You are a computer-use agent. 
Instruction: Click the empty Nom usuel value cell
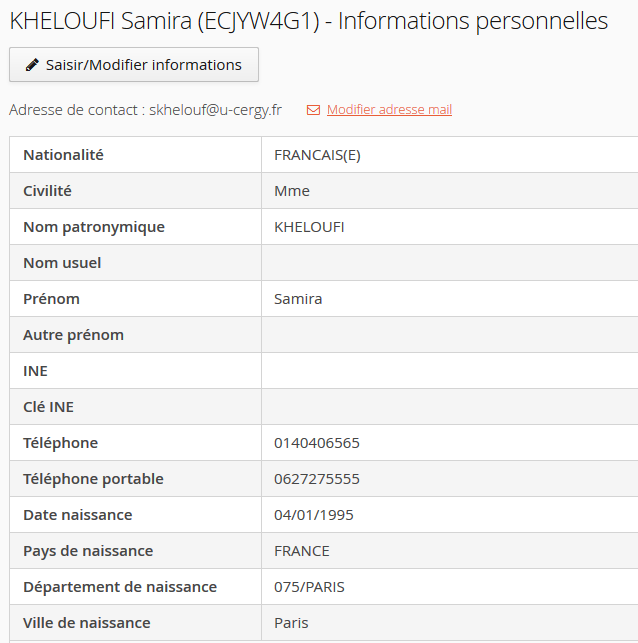pos(449,263)
